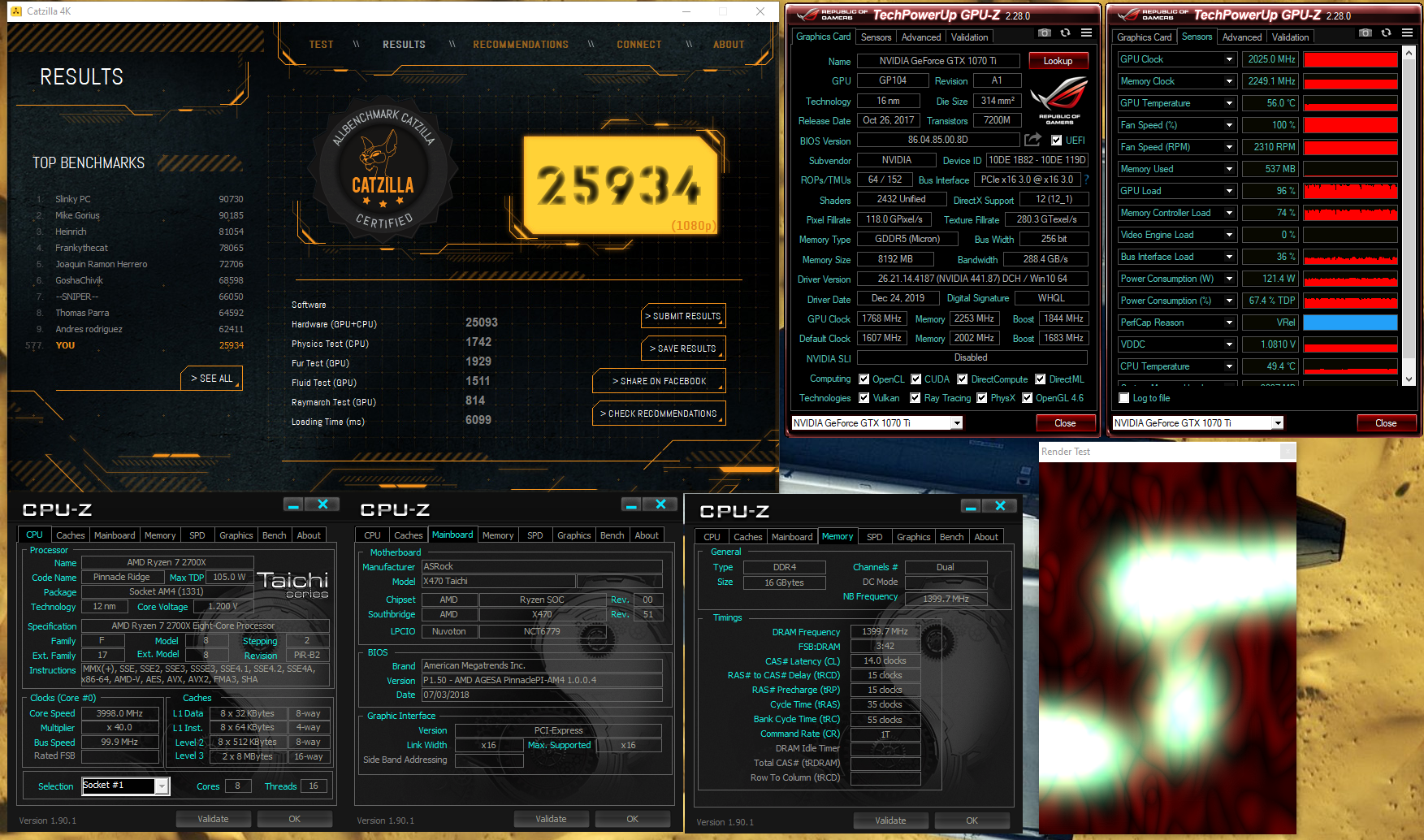Viewport: 1424px width, 840px height.
Task: Click CHECK RECOMMENDATIONS button
Action: 659,414
